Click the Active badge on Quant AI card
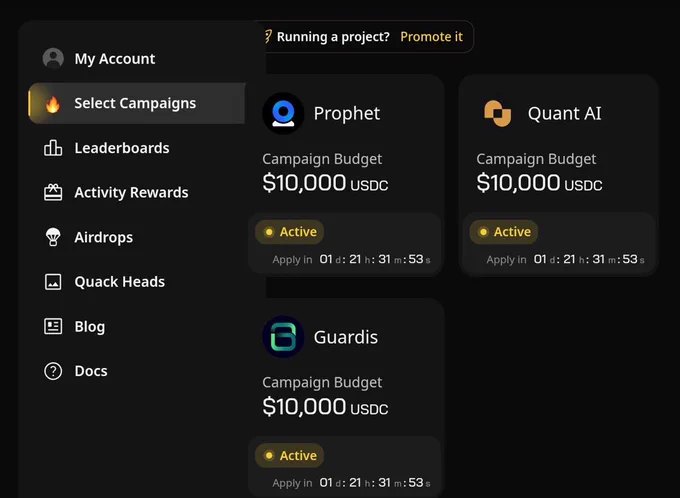Screen dimensions: 680x498 503,232
